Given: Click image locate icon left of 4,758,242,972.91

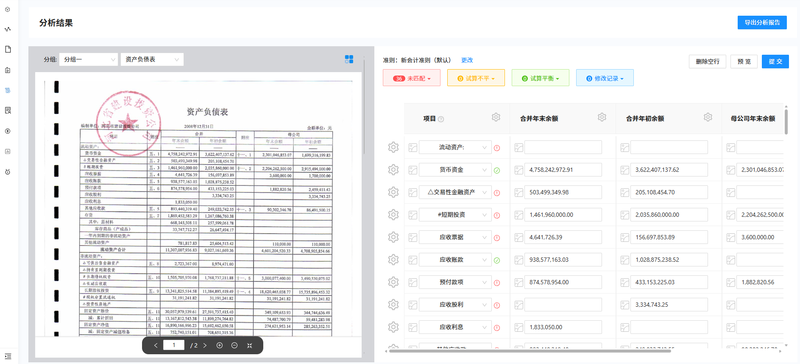Looking at the screenshot, I should [518, 169].
